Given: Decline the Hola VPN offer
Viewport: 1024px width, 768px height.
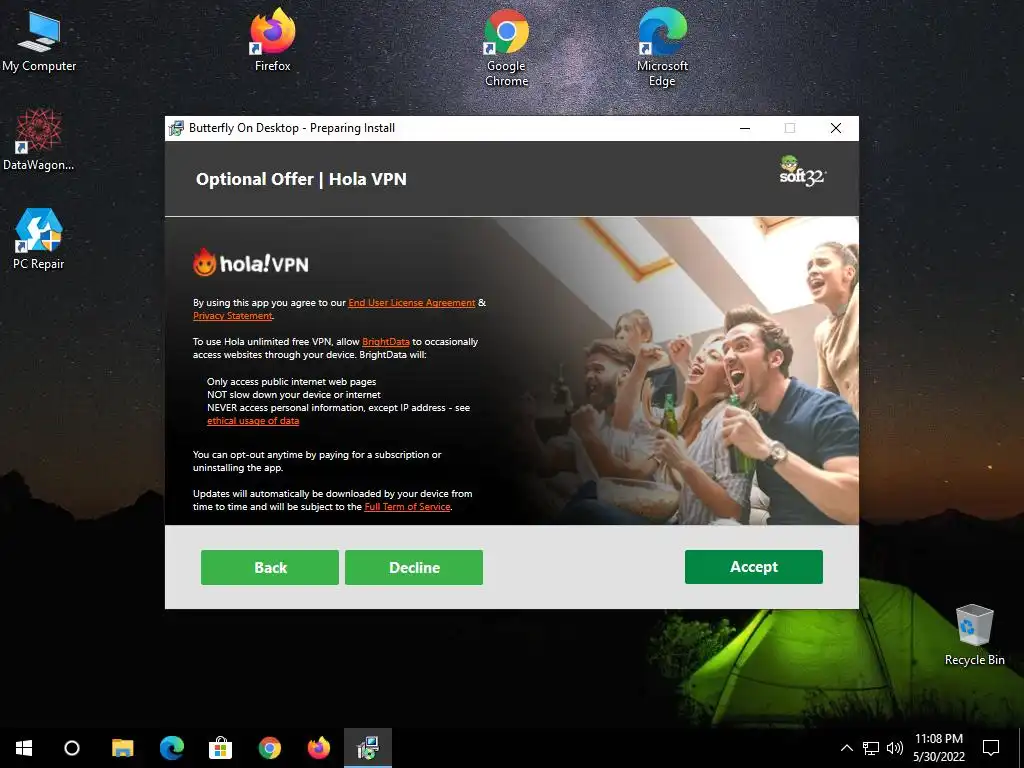Looking at the screenshot, I should (414, 567).
